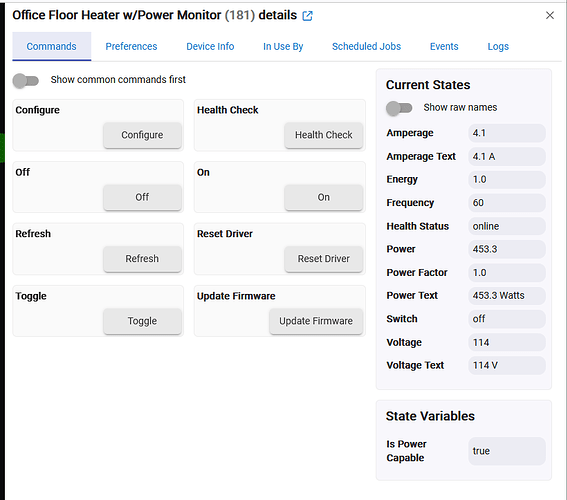Select the Voltage value 114

(507, 342)
